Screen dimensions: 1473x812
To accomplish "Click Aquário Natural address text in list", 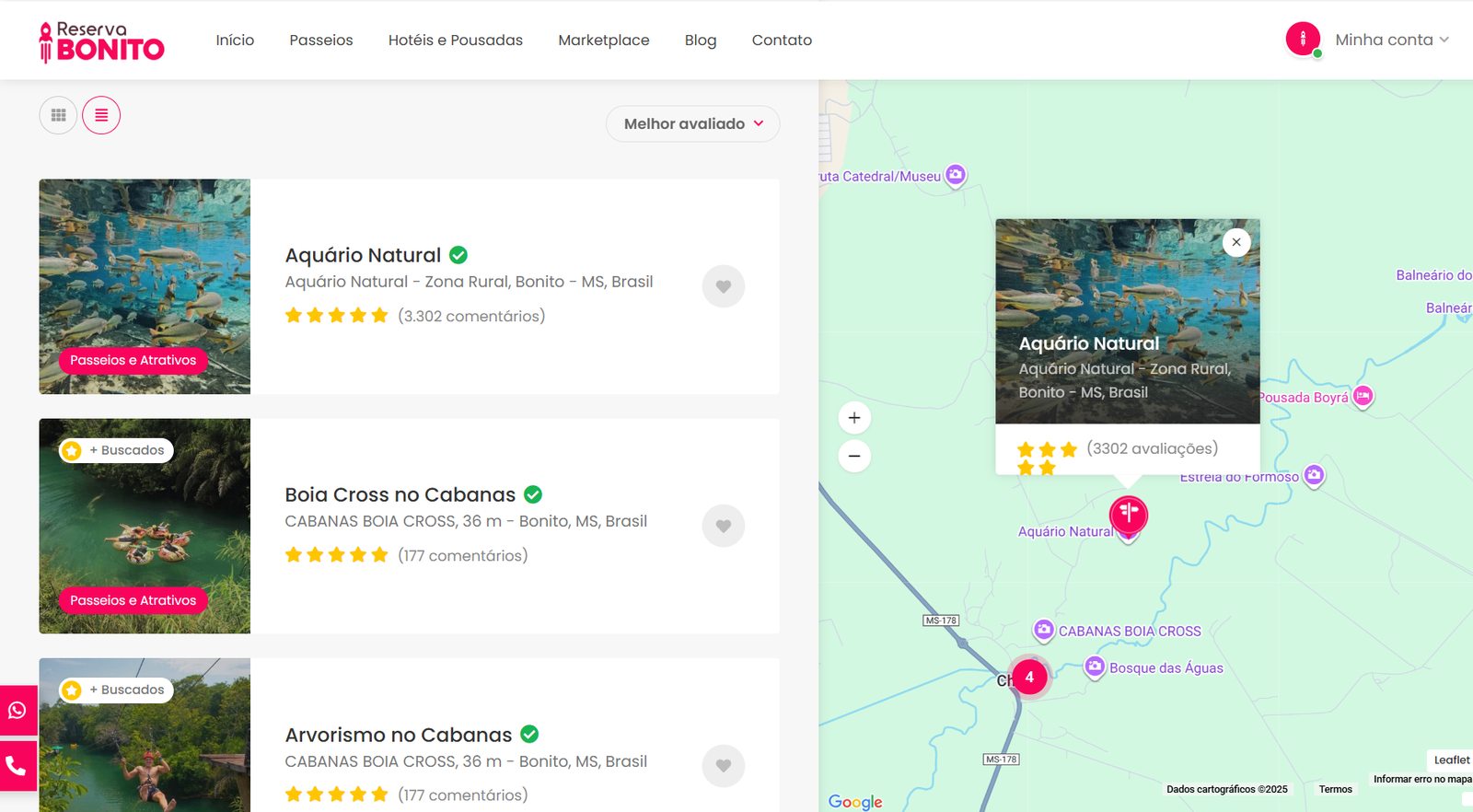I will coord(469,282).
